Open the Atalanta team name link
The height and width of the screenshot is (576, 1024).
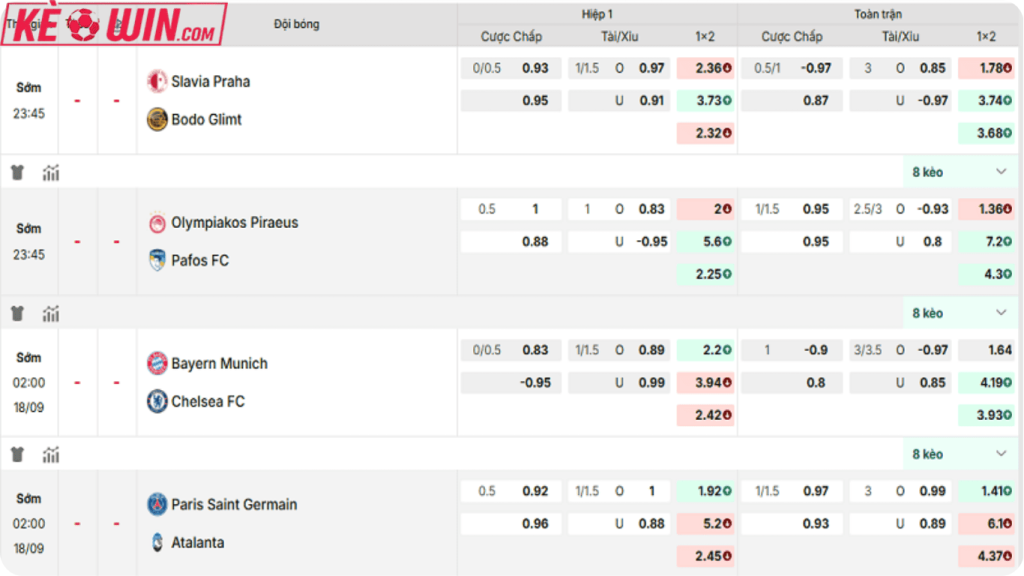[x=198, y=543]
